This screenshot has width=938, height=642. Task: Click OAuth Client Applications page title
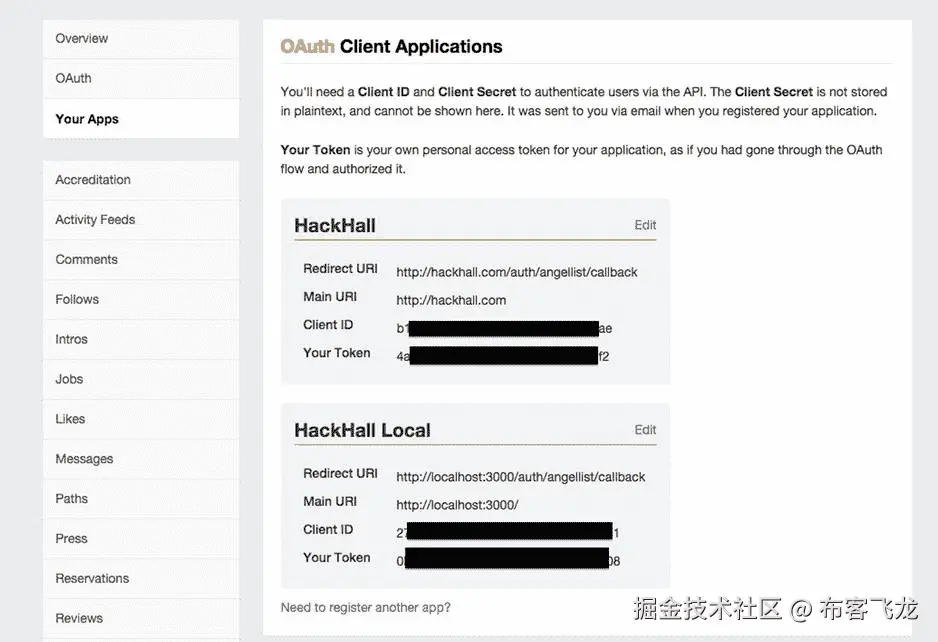[391, 47]
